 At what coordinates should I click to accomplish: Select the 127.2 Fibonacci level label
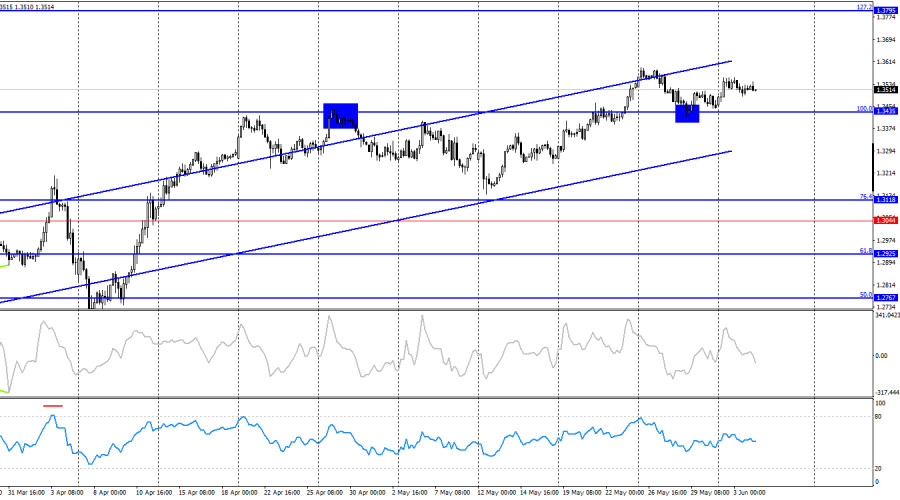(x=864, y=7)
